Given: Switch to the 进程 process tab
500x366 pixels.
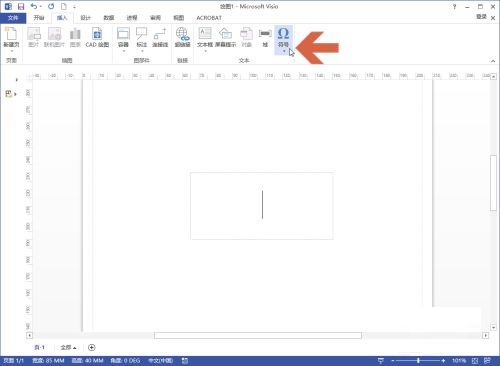Looking at the screenshot, I should click(132, 18).
